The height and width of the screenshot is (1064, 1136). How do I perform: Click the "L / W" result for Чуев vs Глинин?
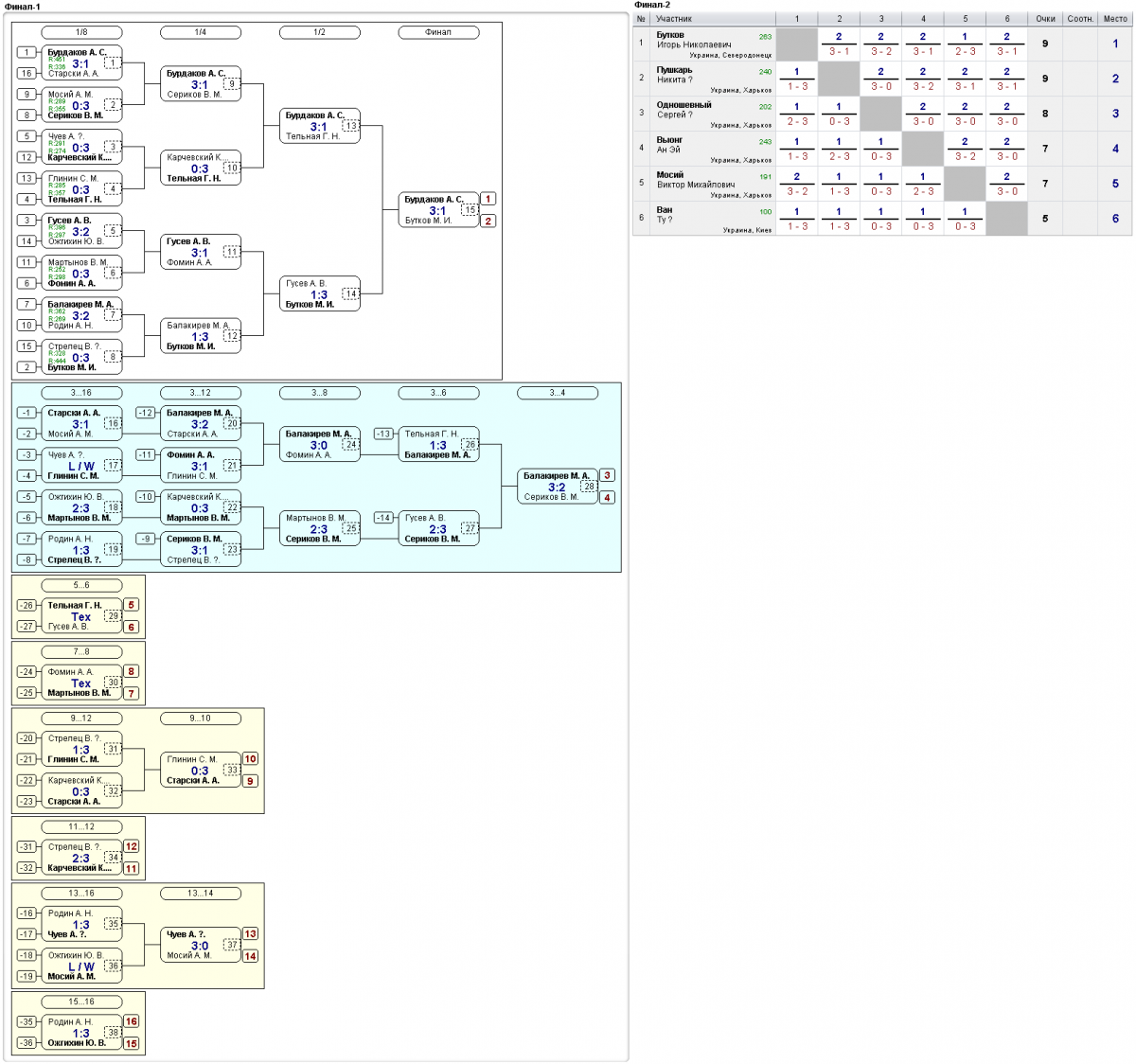pyautogui.click(x=81, y=467)
